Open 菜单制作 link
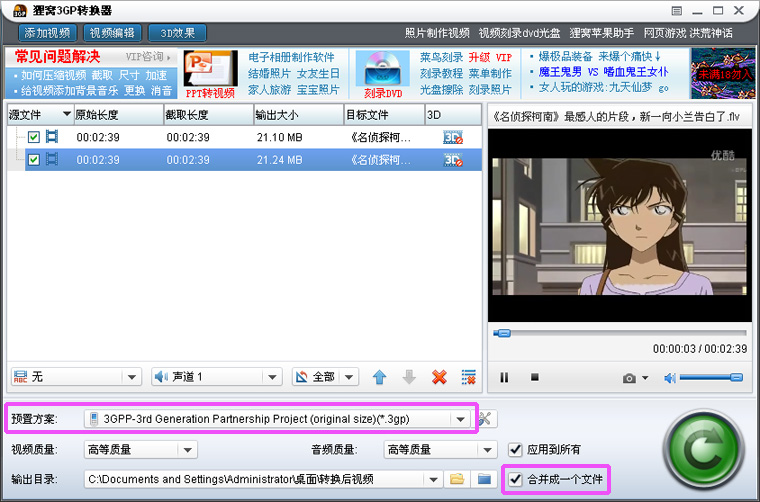The height and width of the screenshot is (502, 760). pyautogui.click(x=490, y=74)
